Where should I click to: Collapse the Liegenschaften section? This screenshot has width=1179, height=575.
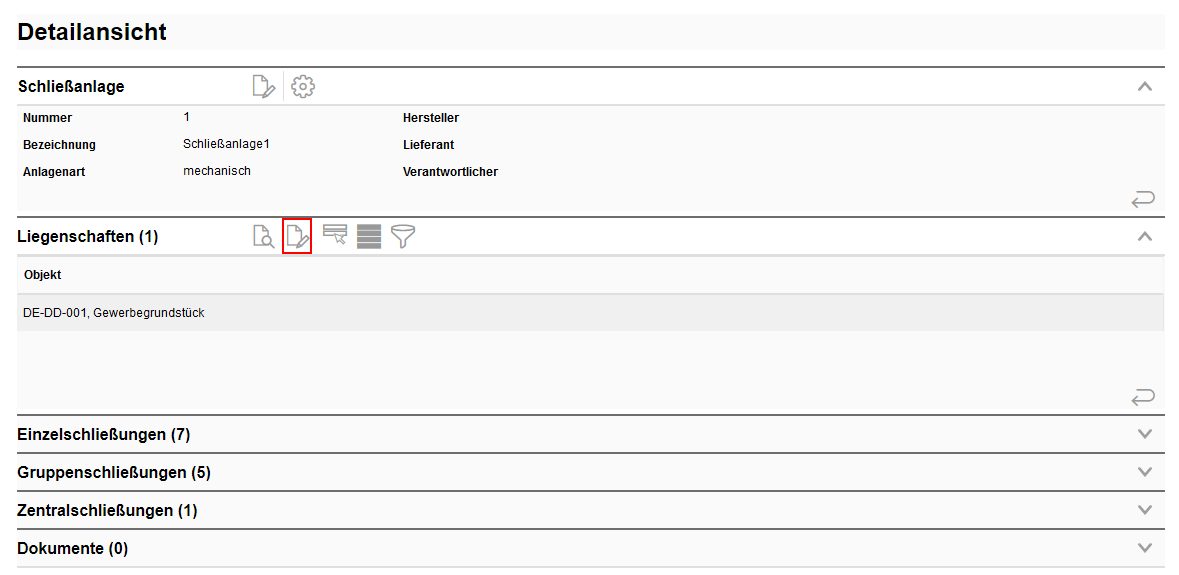coord(1145,237)
